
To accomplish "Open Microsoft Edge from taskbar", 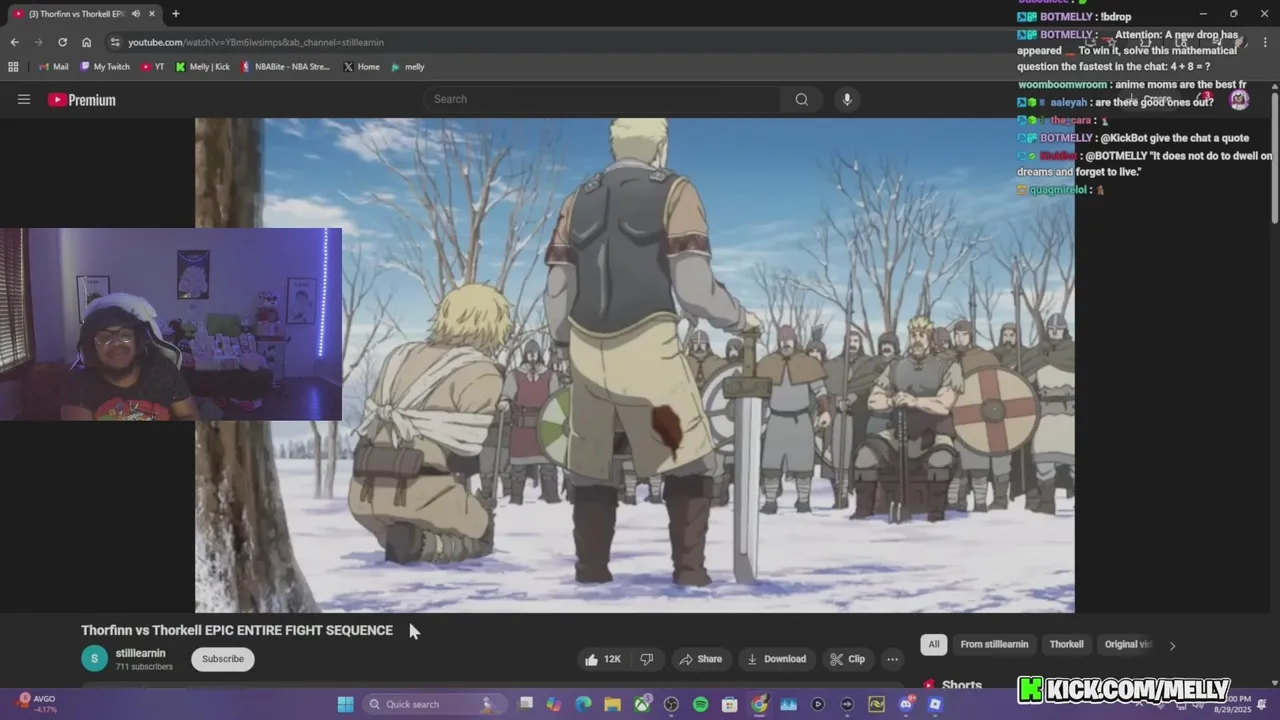I will coord(583,704).
